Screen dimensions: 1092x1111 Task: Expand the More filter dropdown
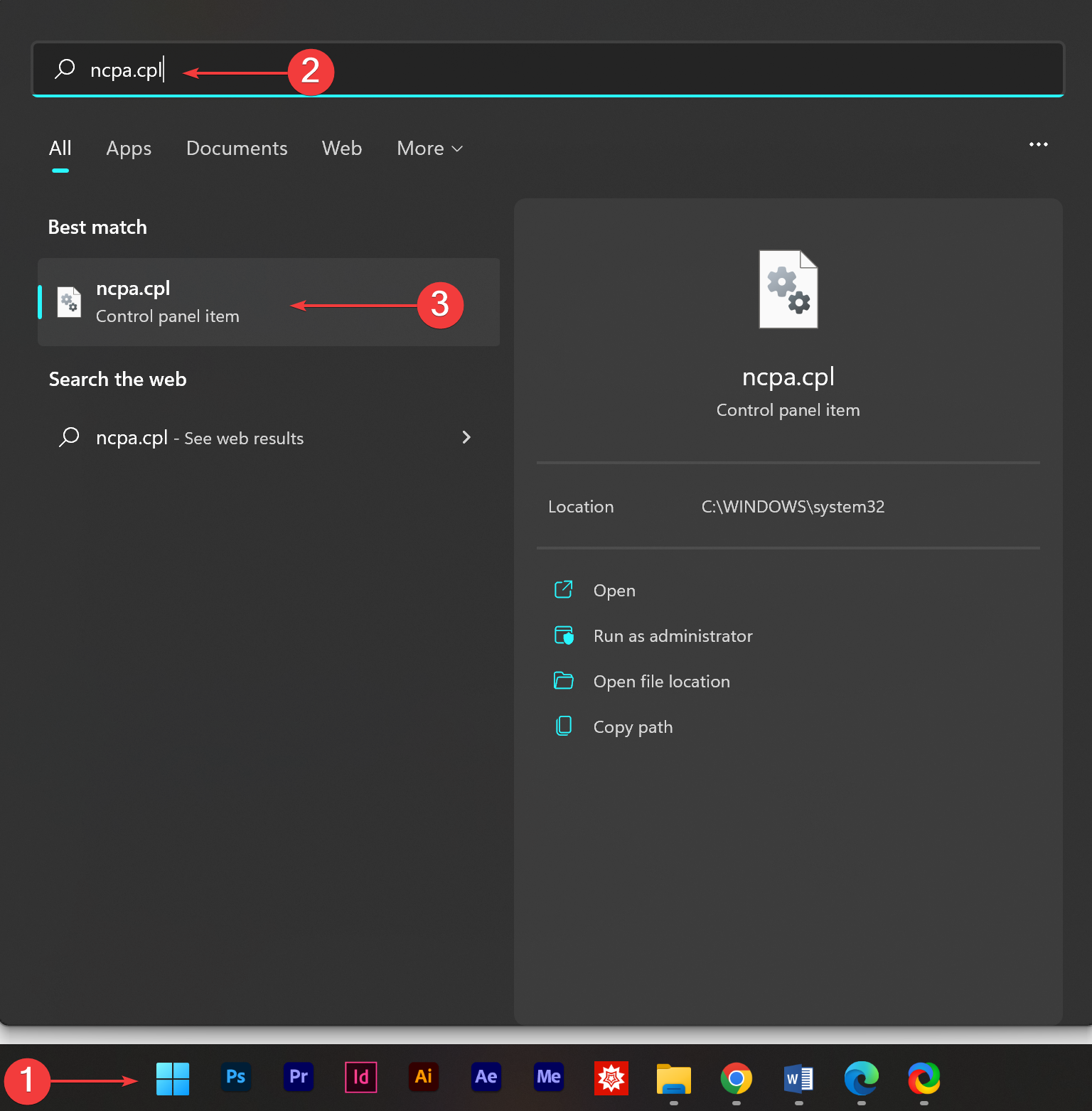tap(429, 149)
